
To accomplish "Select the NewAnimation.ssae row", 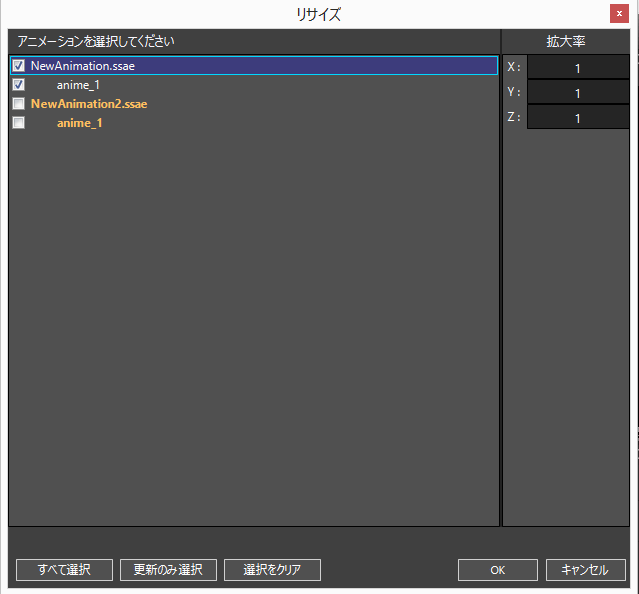I will 254,66.
